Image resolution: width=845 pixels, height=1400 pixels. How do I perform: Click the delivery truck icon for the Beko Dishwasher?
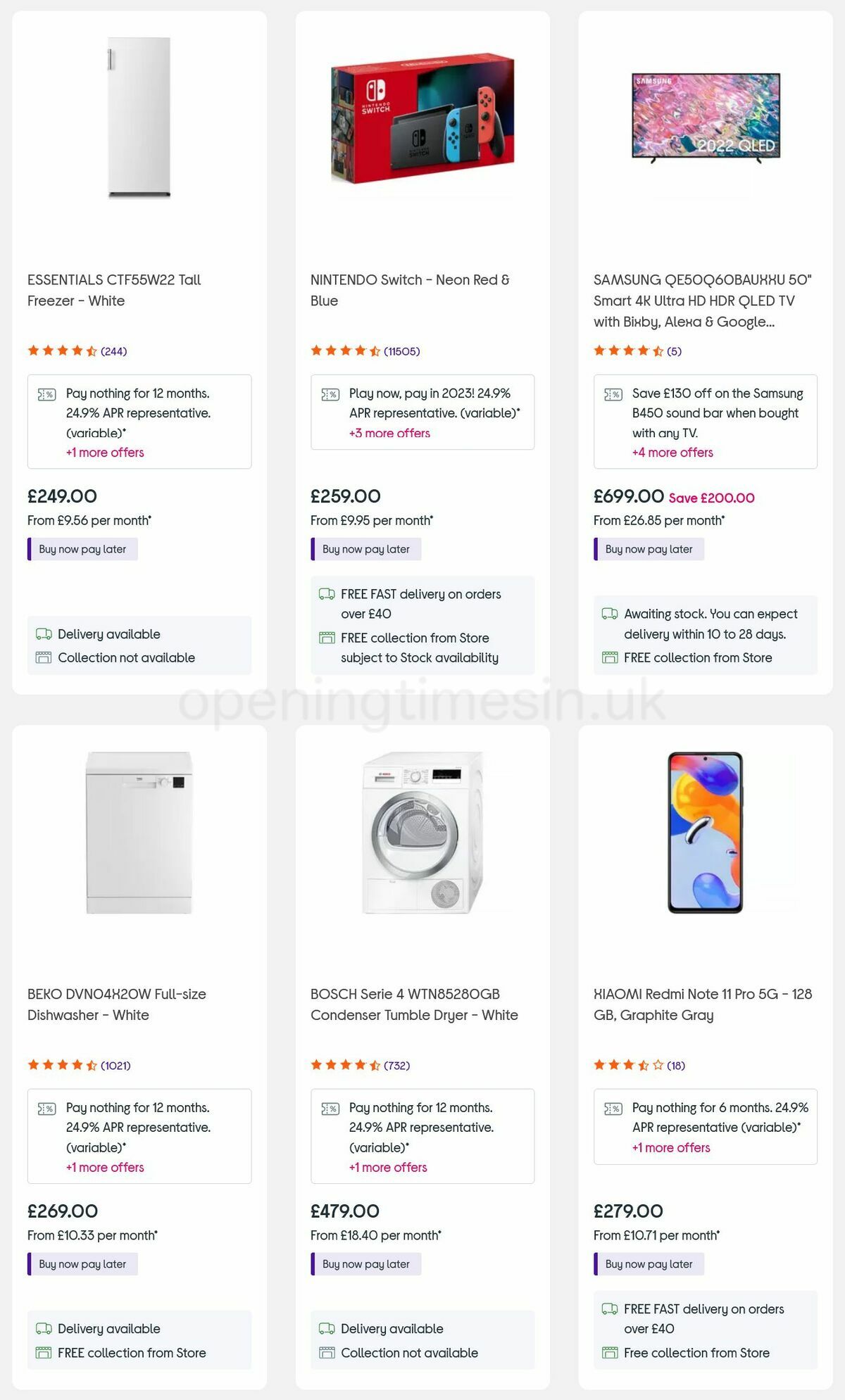pos(44,1328)
